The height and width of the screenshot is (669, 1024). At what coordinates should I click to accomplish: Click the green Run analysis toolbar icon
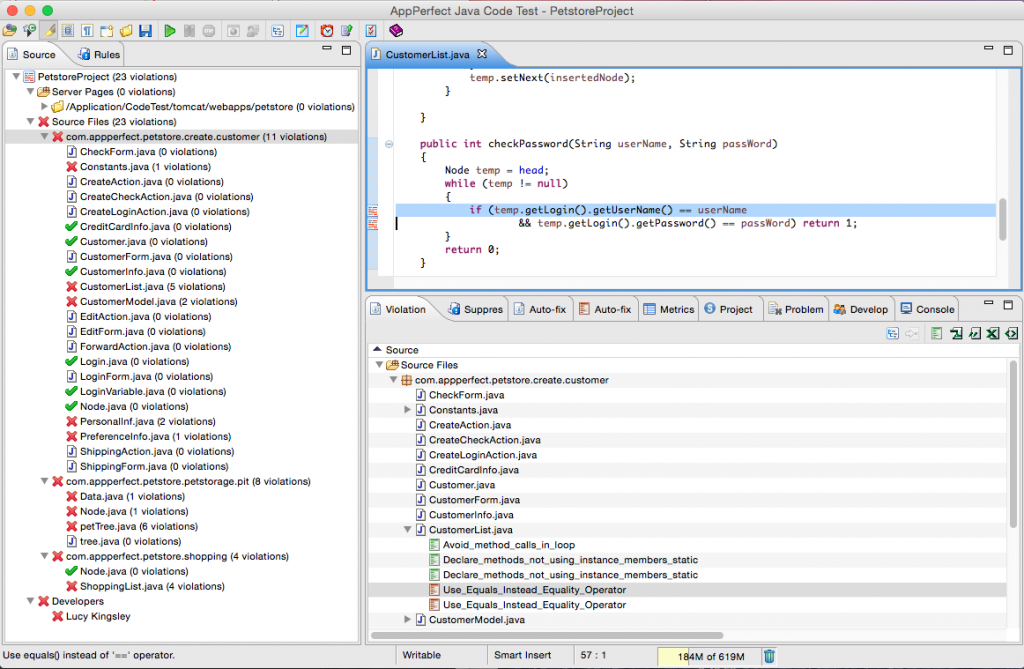169,31
